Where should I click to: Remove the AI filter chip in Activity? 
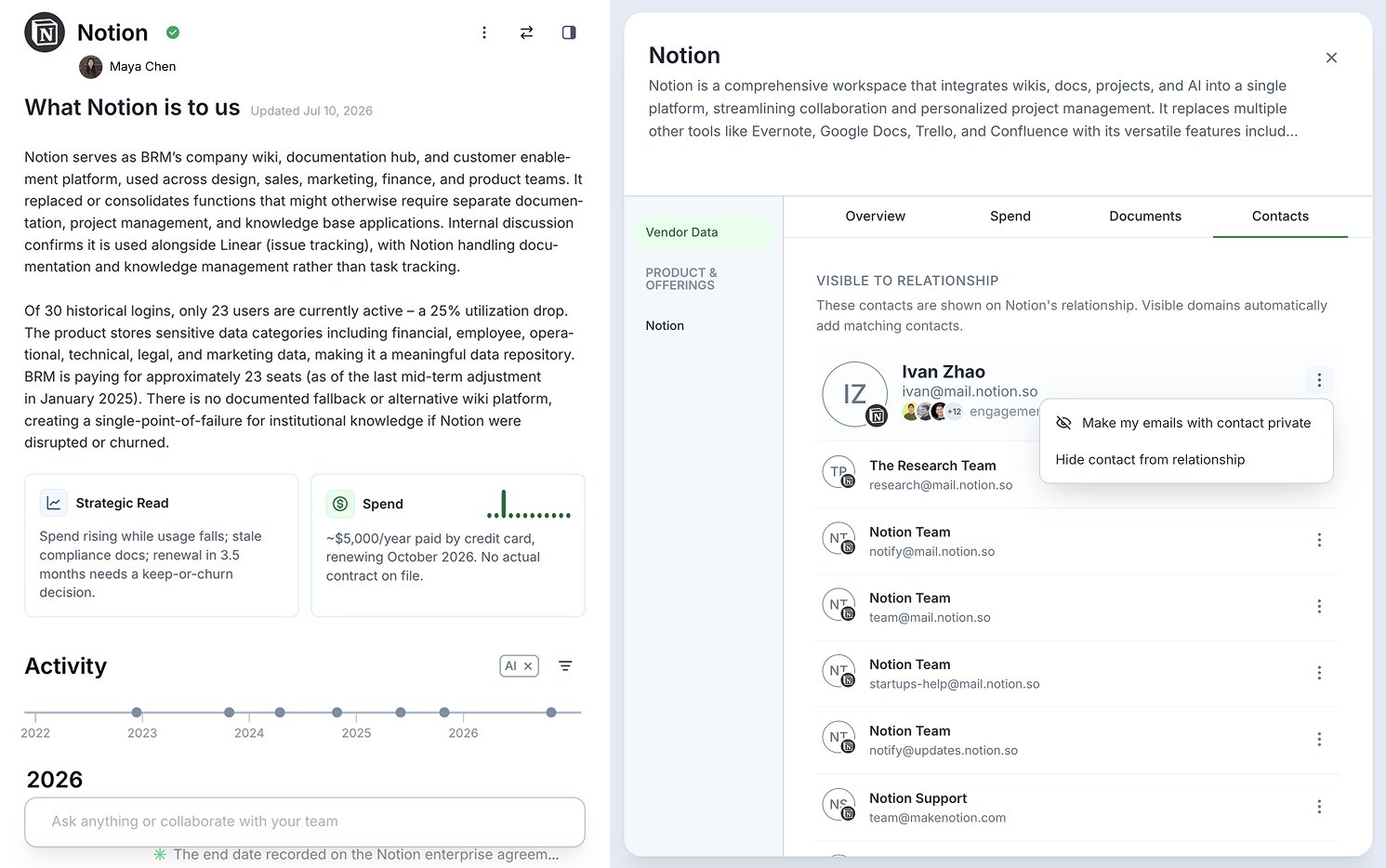(528, 666)
